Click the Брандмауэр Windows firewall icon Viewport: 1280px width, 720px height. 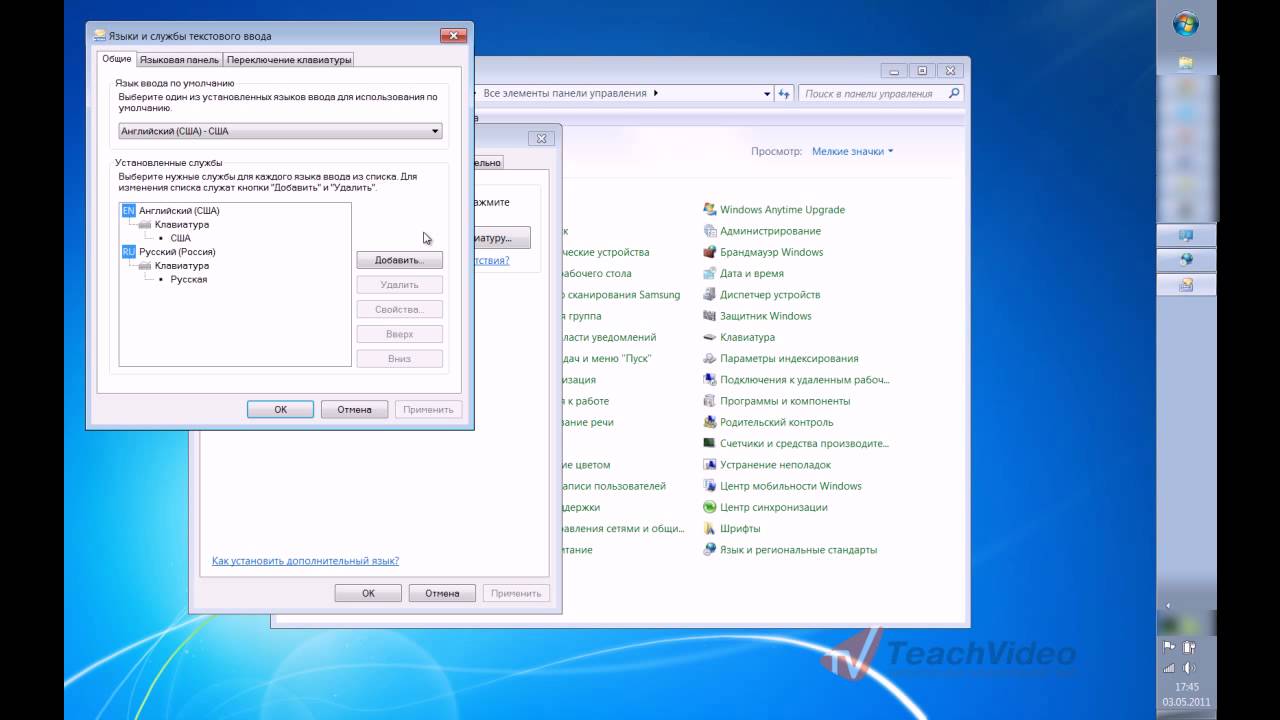(x=710, y=252)
